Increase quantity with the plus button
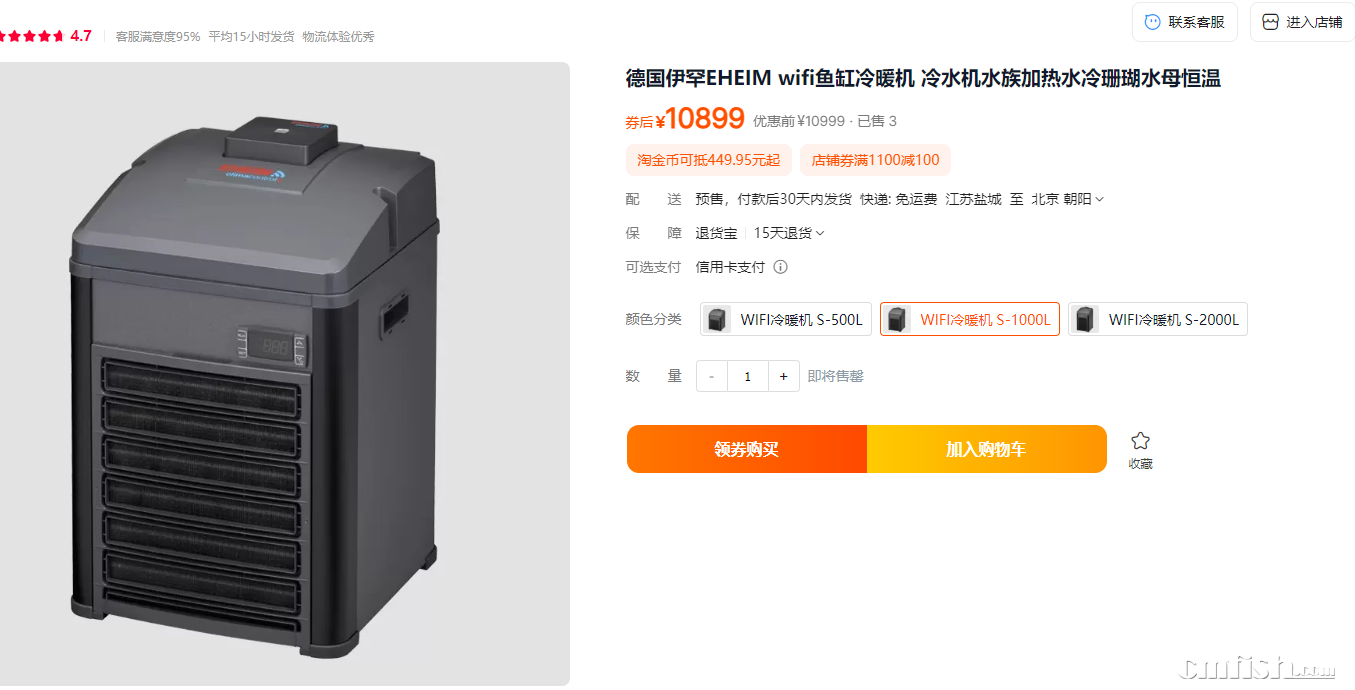The width and height of the screenshot is (1355, 690). [783, 376]
